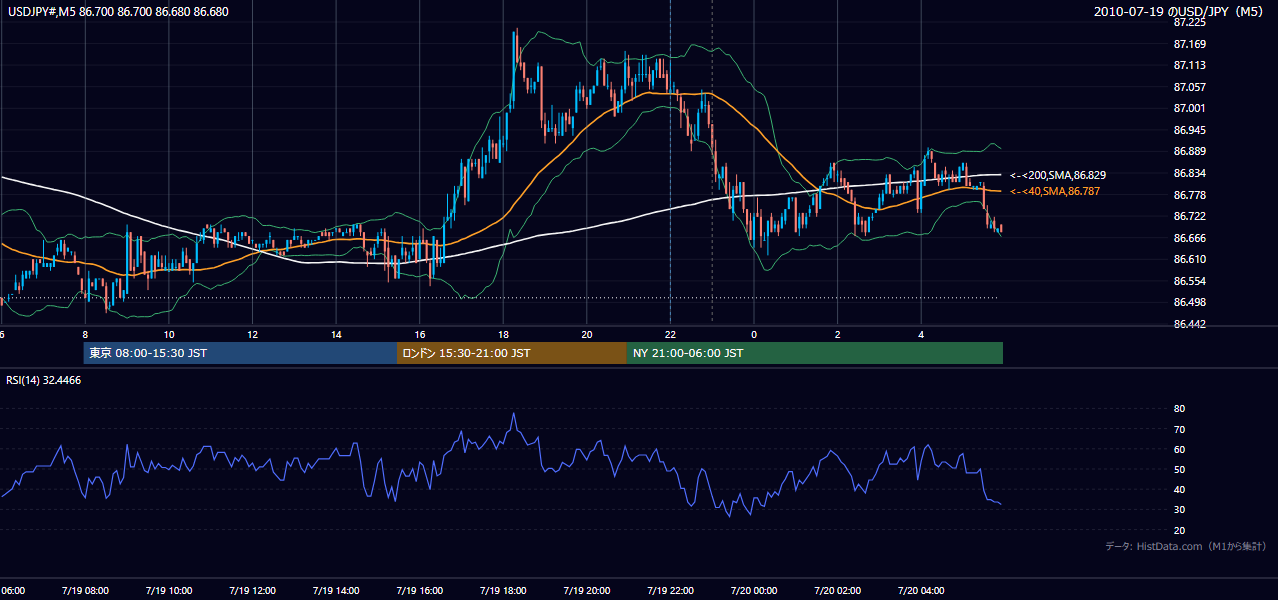Select the Tokyo session bar 東京 08:00-15:30 JST

[x=240, y=353]
